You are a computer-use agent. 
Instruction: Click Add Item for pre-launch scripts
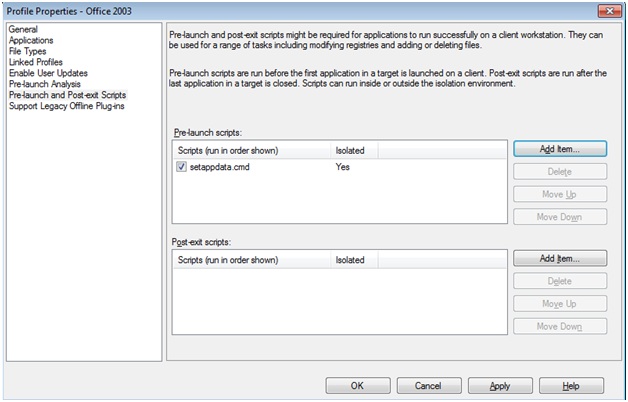(x=559, y=149)
